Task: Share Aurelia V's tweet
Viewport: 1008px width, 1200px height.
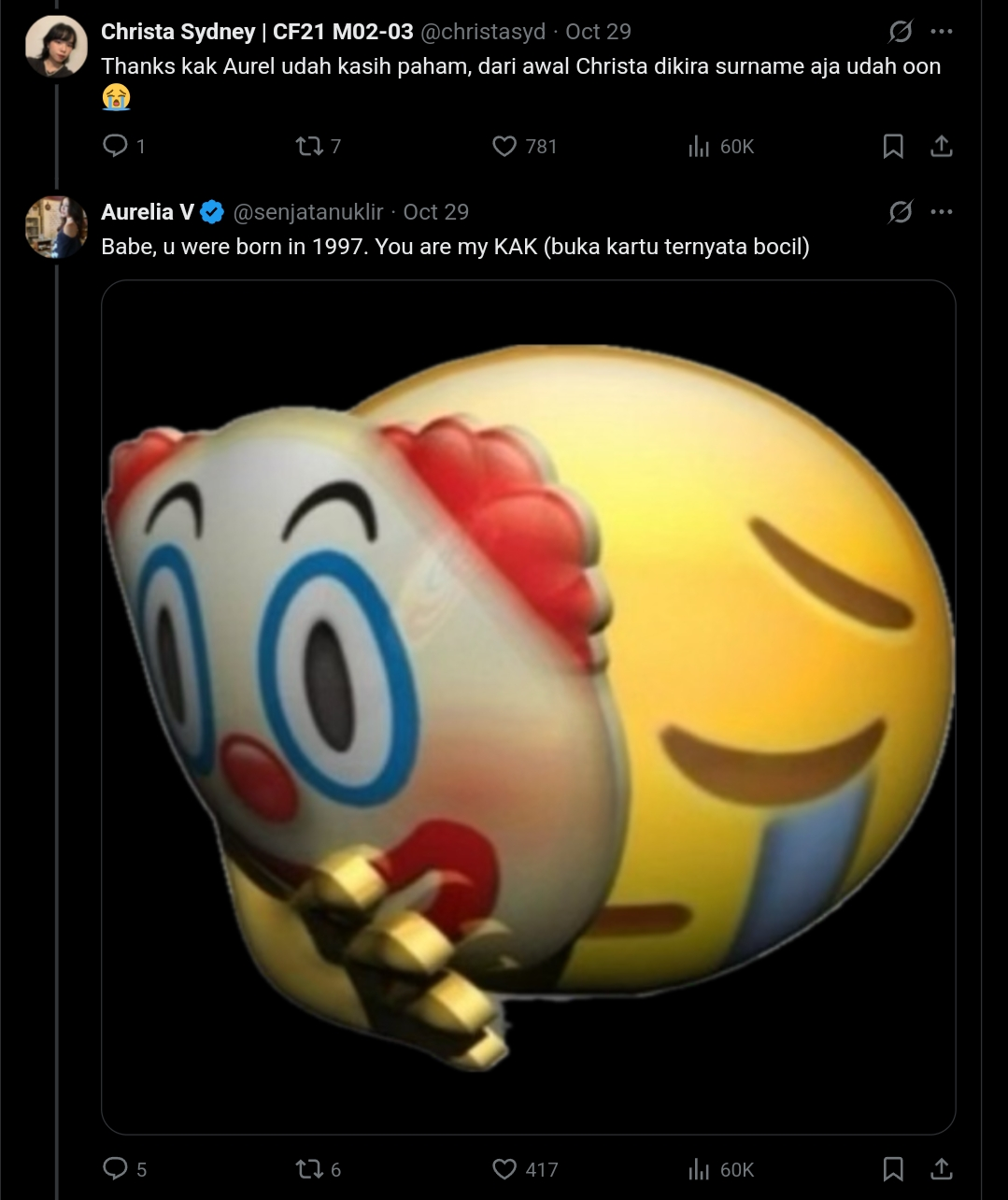Action: pyautogui.click(x=942, y=1168)
